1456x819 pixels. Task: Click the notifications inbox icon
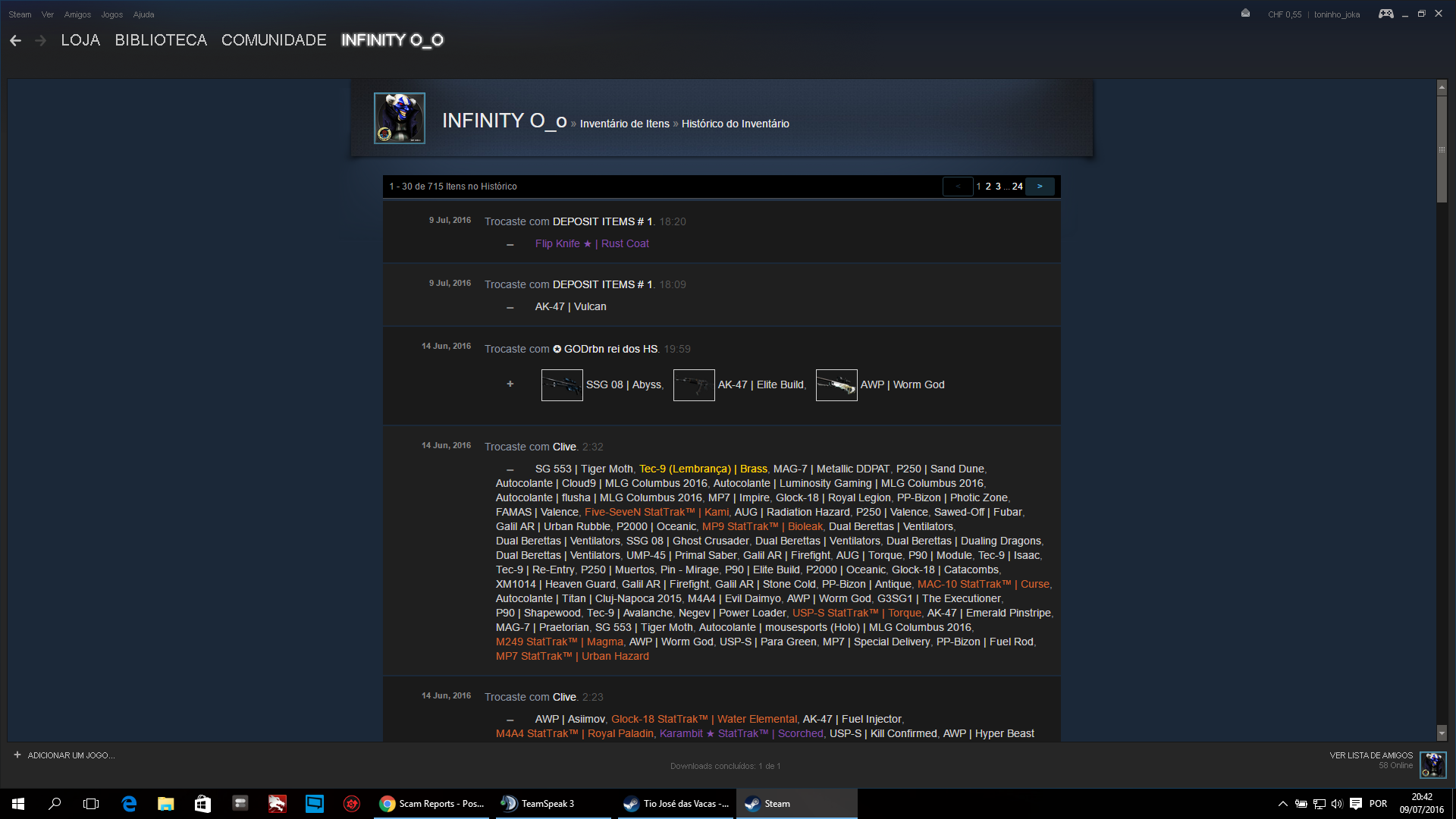click(x=1245, y=14)
